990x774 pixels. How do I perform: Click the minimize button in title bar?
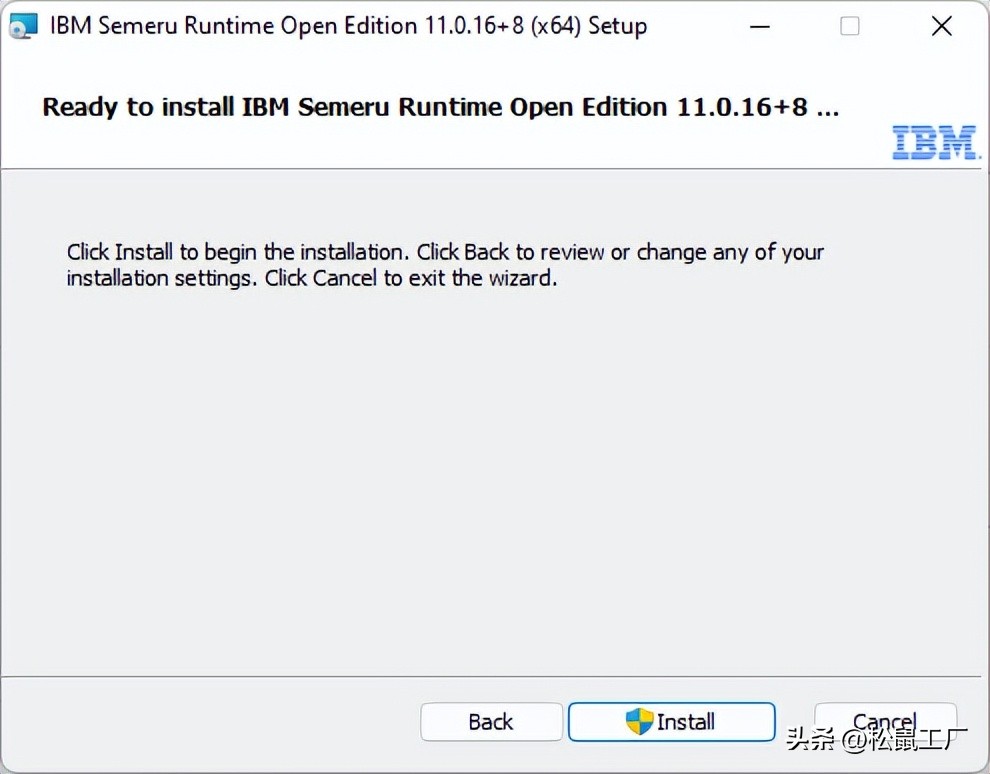[759, 26]
